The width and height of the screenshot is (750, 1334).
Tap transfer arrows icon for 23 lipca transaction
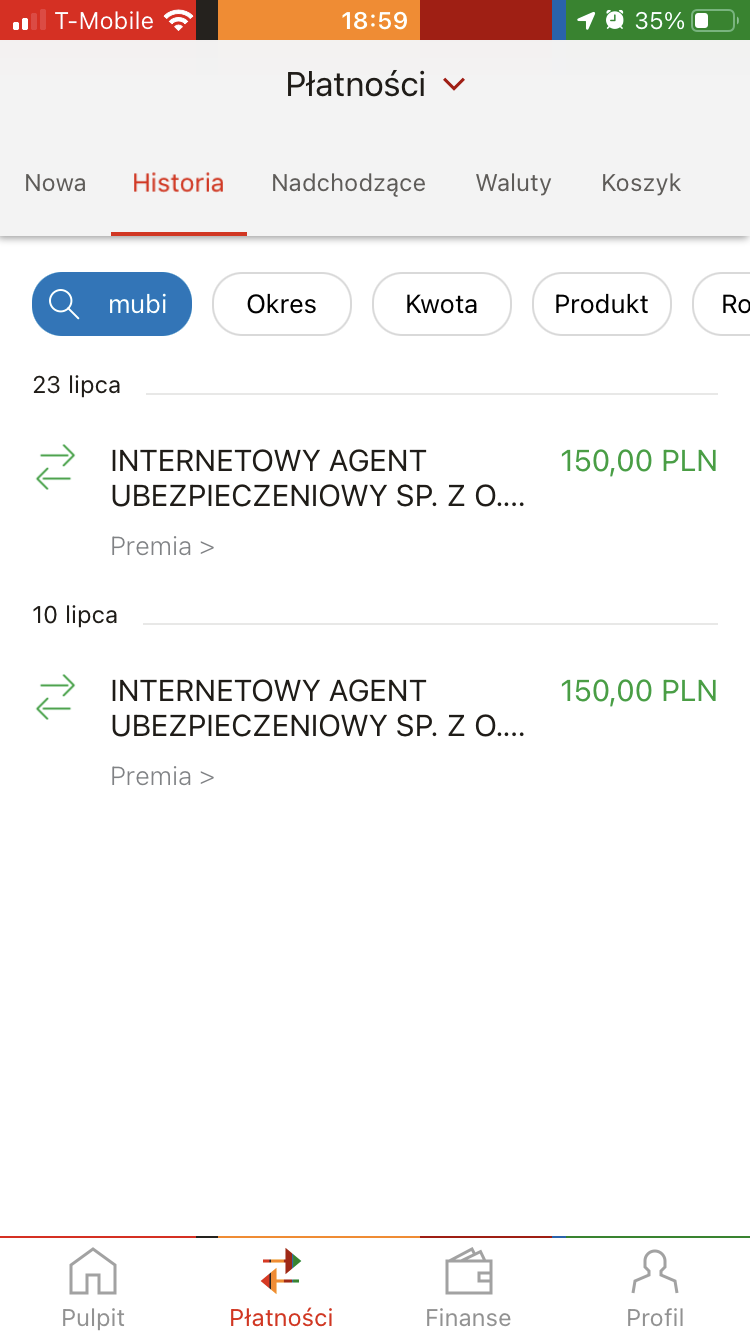point(55,467)
